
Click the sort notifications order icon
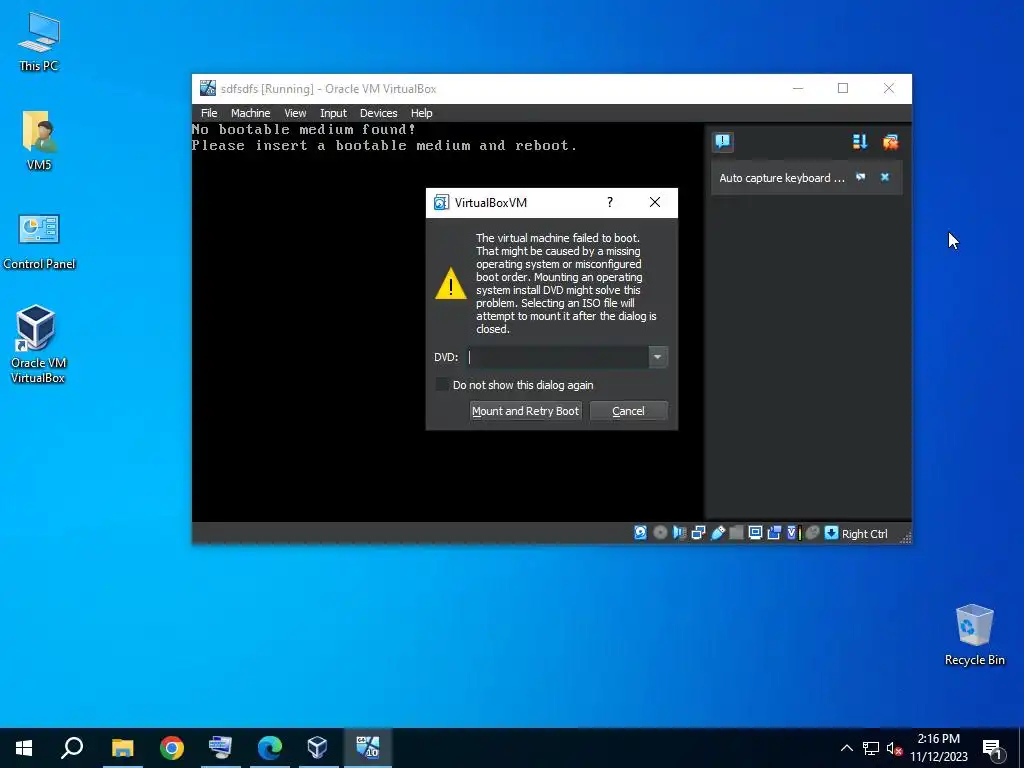pos(860,142)
